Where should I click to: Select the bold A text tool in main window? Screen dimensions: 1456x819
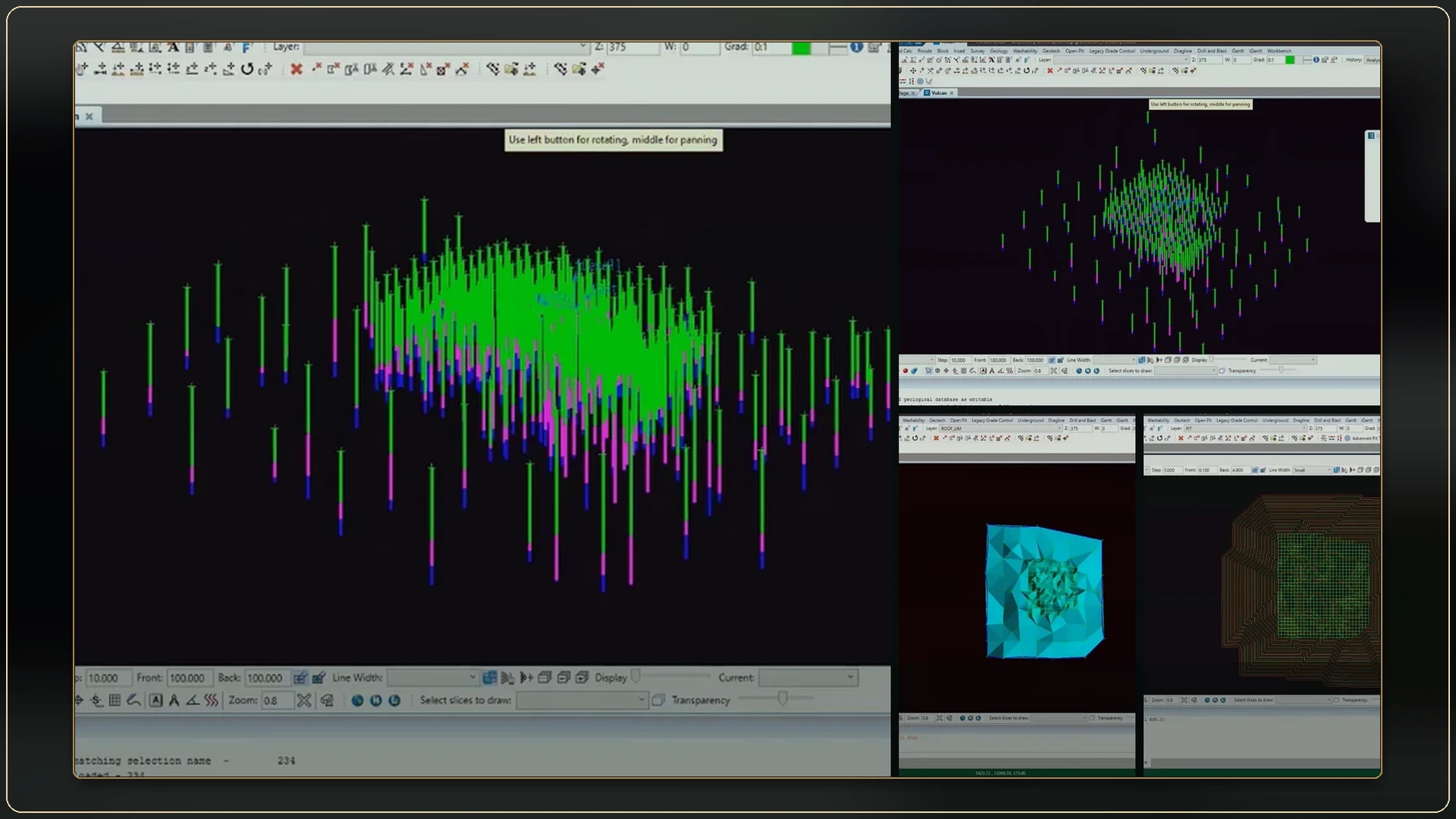pos(173,47)
